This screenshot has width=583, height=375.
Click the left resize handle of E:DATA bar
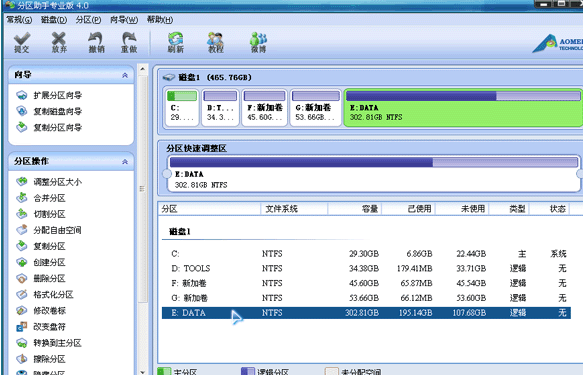(167, 174)
